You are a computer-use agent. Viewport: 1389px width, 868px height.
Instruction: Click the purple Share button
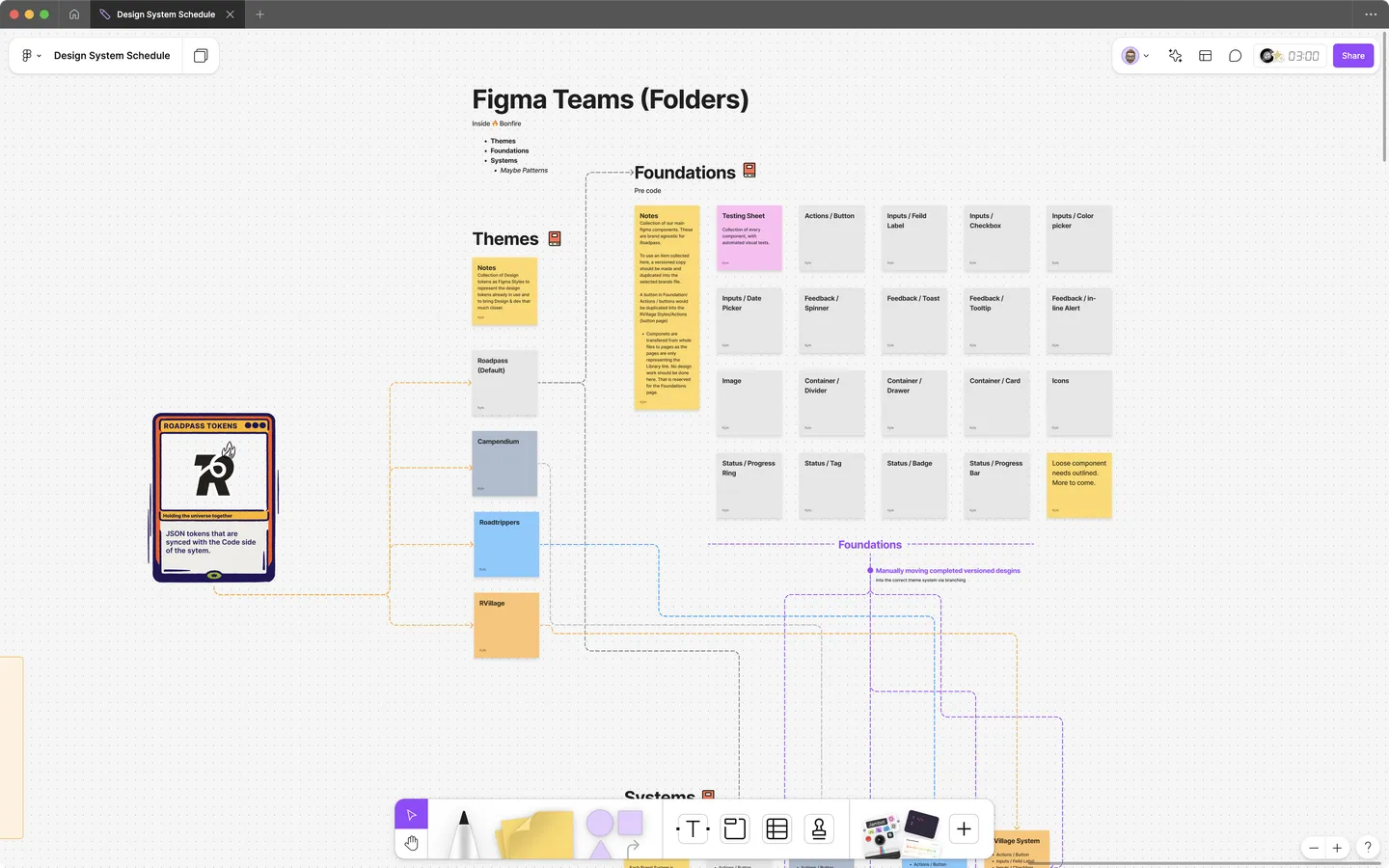1352,56
